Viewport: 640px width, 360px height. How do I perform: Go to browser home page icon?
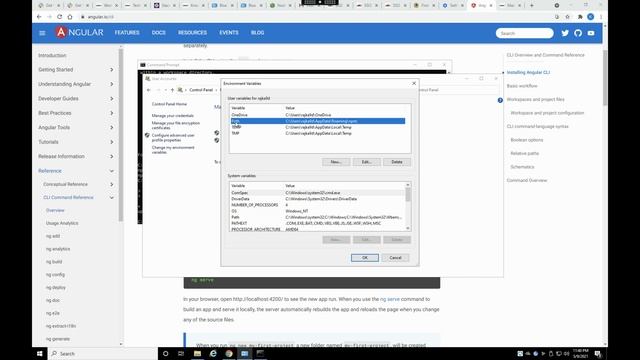70,17
